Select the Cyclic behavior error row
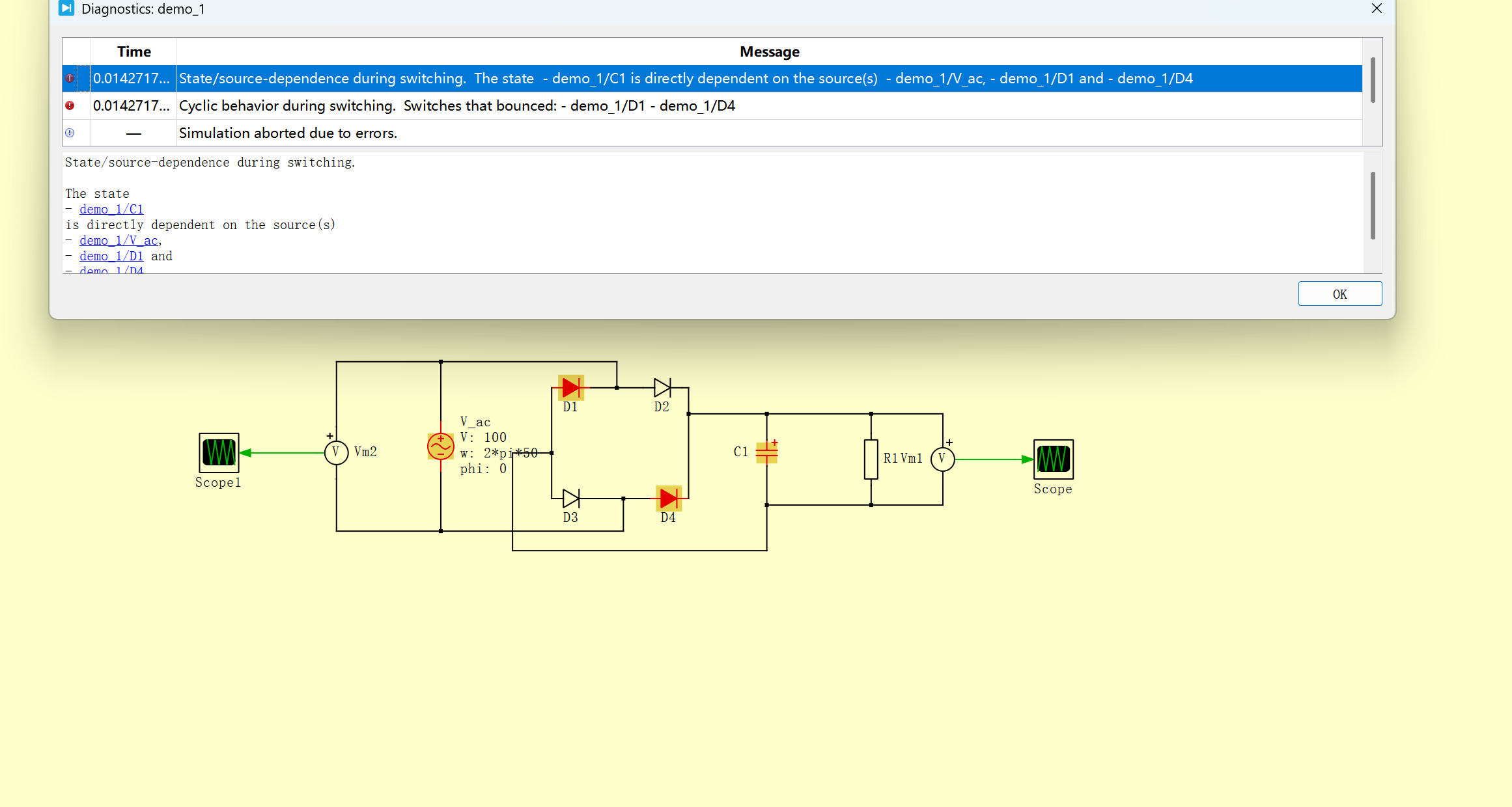1512x807 pixels. pyautogui.click(x=456, y=105)
